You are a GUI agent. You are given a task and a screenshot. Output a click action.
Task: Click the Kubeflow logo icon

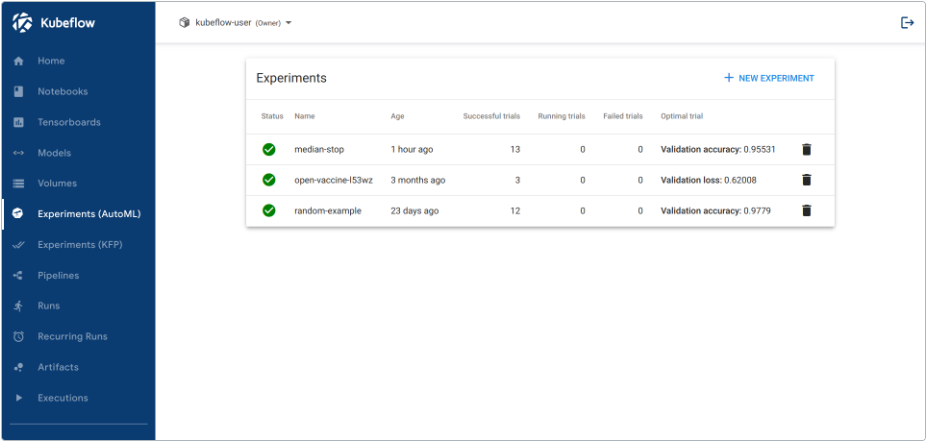click(22, 22)
